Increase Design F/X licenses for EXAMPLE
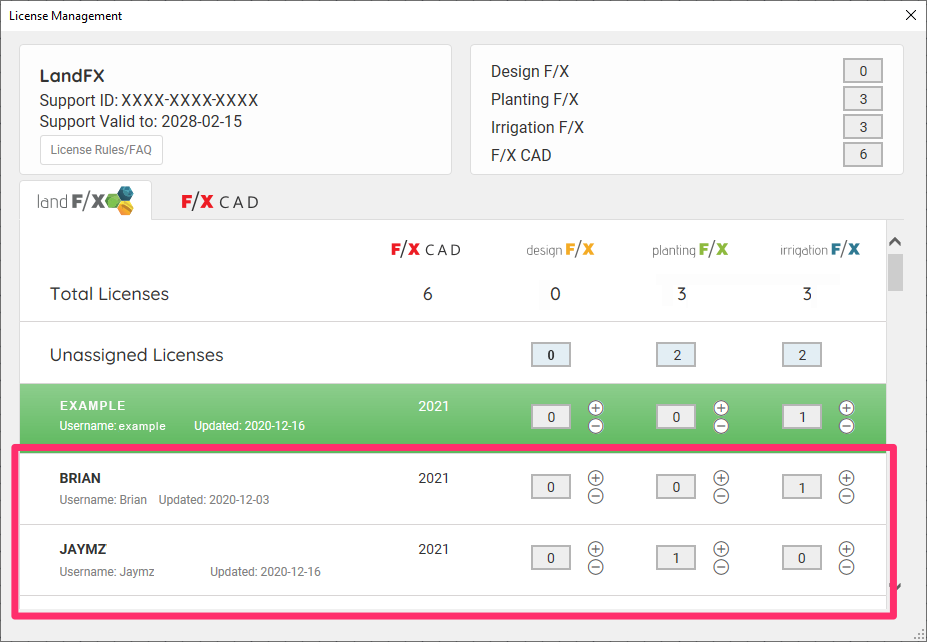This screenshot has height=642, width=927. pyautogui.click(x=595, y=407)
